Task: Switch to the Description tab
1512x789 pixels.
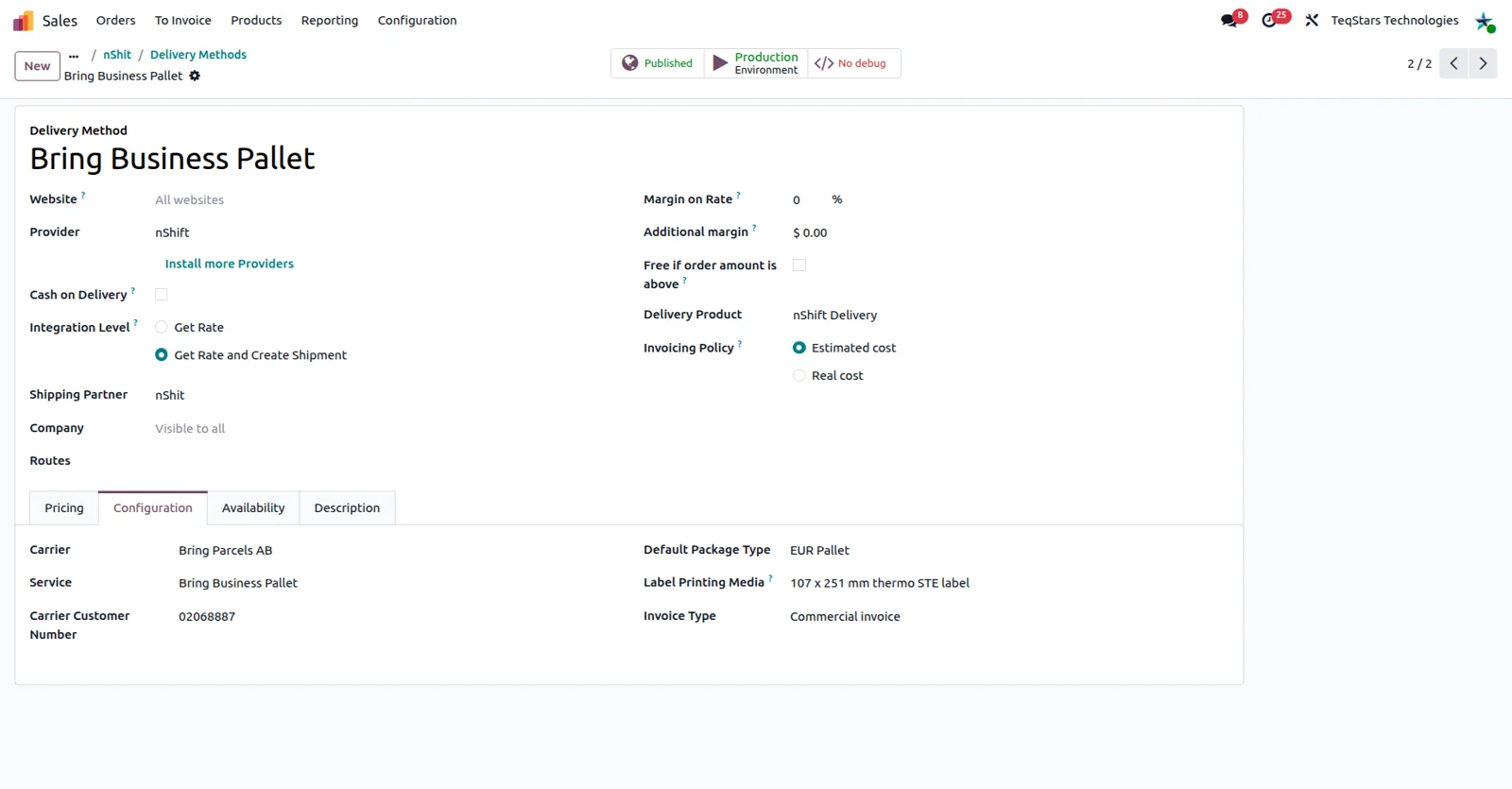Action: tap(347, 508)
